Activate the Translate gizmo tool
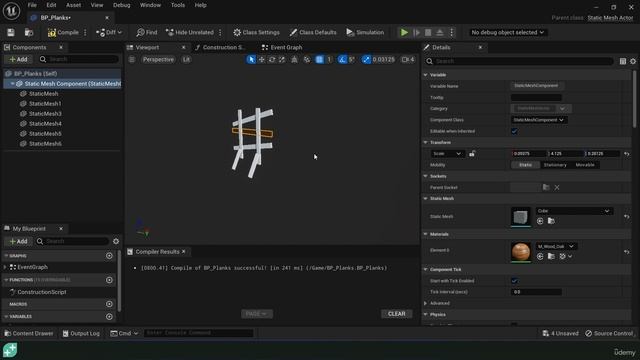640x360 pixels. pyautogui.click(x=261, y=60)
